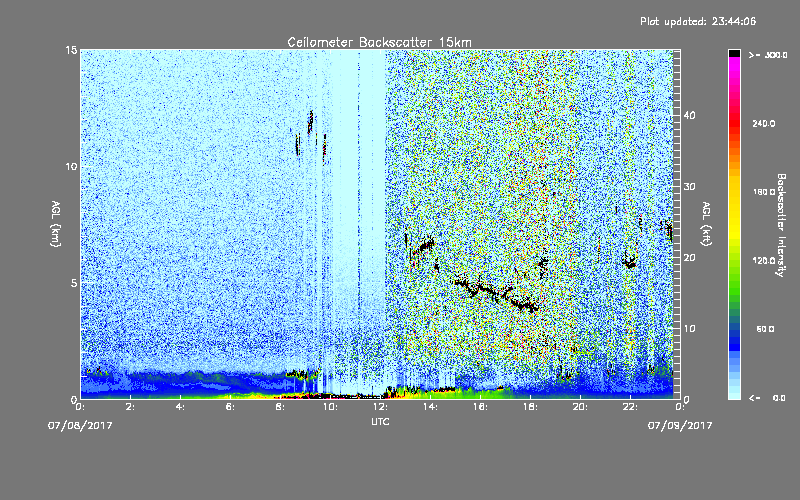
Task: Click the '5' tick on the km axis
Action: click(x=74, y=283)
